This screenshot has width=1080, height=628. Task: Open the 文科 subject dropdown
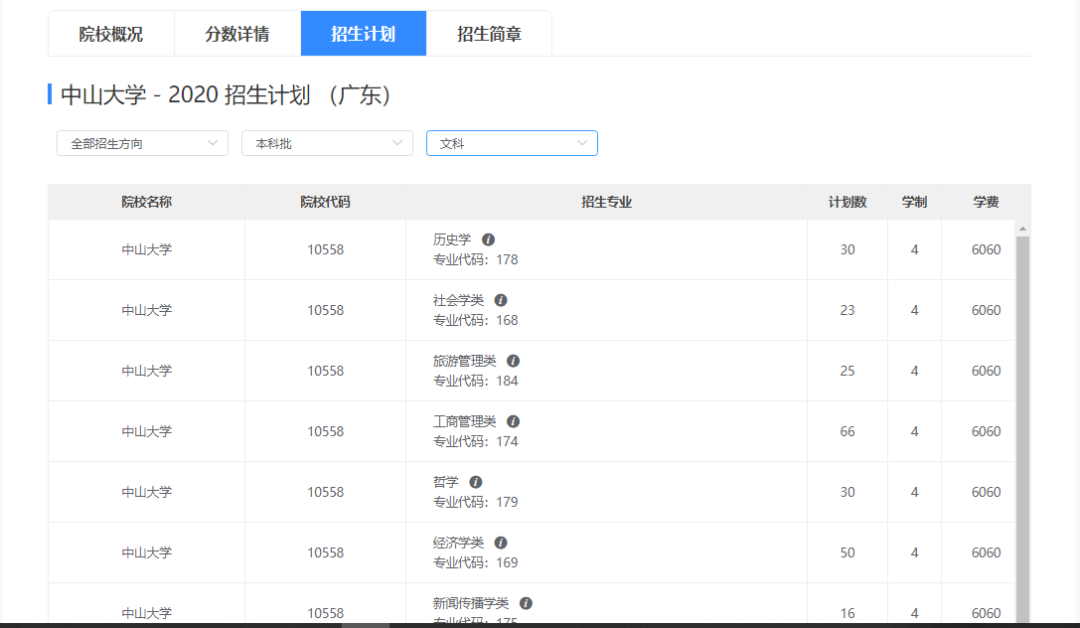(511, 143)
